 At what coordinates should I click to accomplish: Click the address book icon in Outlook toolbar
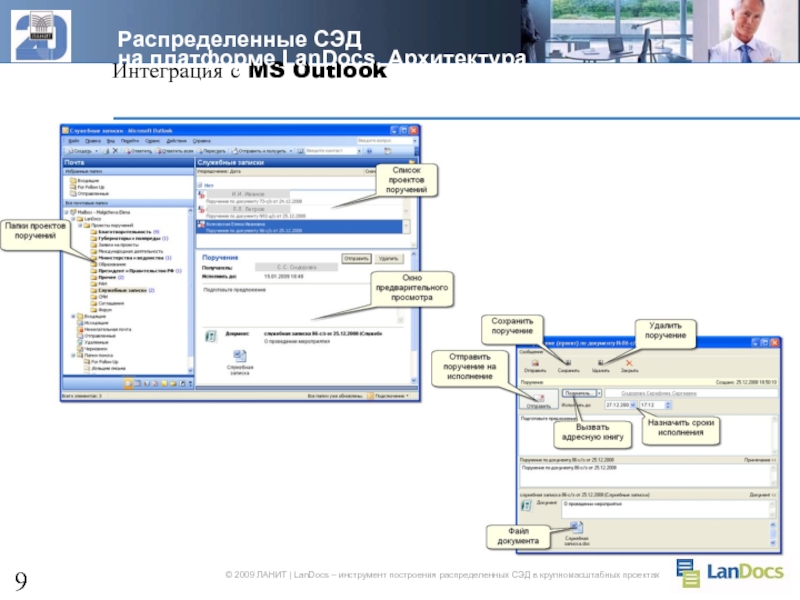click(x=301, y=151)
